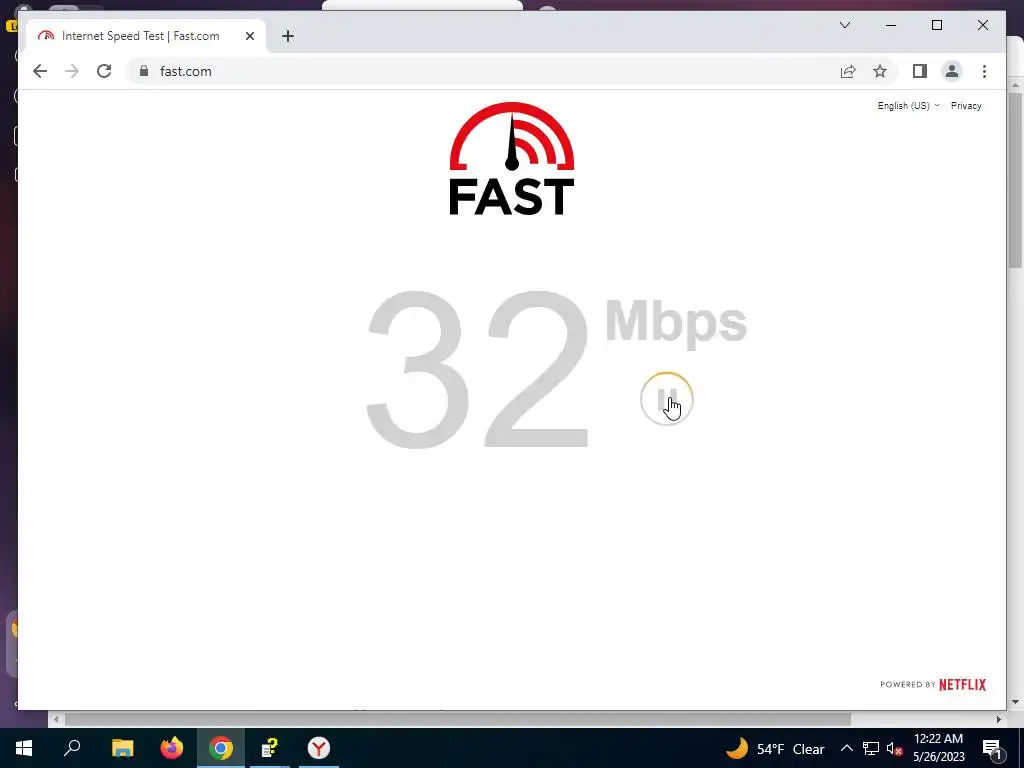This screenshot has height=768, width=1024.
Task: Toggle the browser side panel
Action: click(920, 71)
